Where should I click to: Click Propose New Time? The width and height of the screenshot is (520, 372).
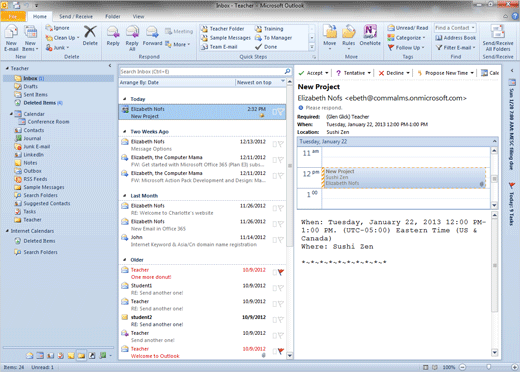tap(445, 73)
